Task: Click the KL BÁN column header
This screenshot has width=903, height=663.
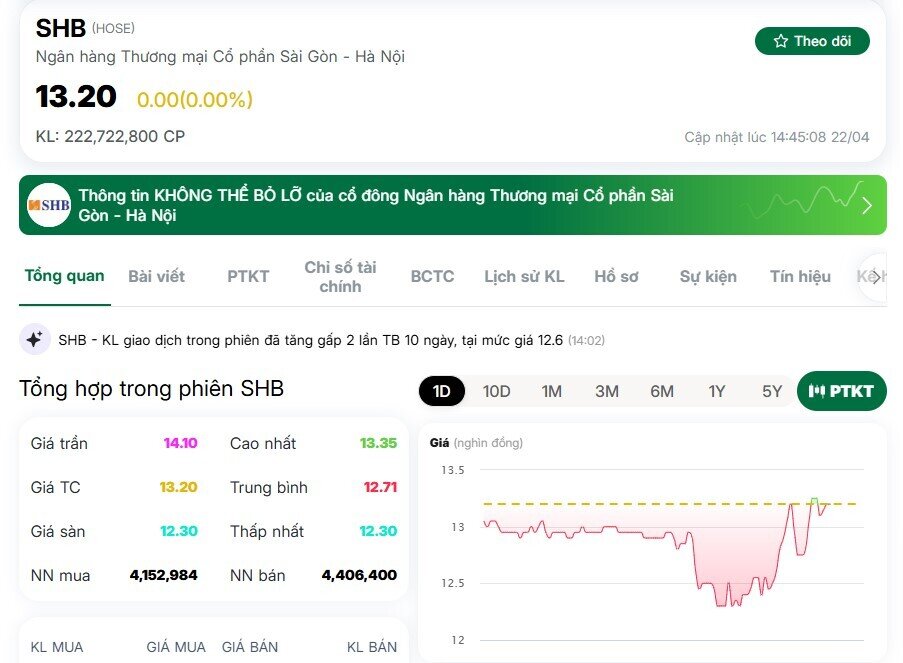Action: [371, 647]
